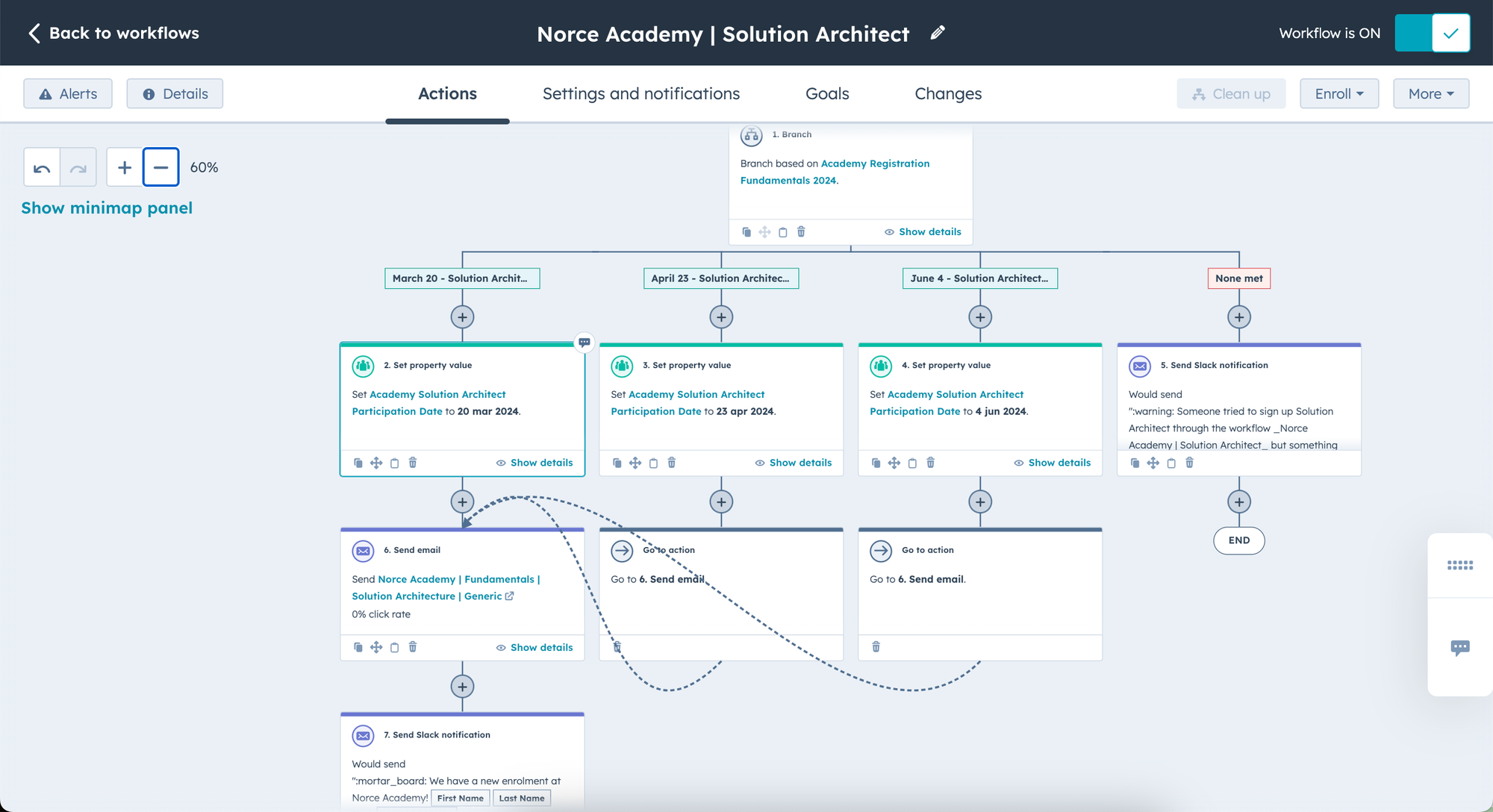Open the Academy Registration Fundamentals 2024 link
This screenshot has height=812, width=1493.
click(x=875, y=163)
